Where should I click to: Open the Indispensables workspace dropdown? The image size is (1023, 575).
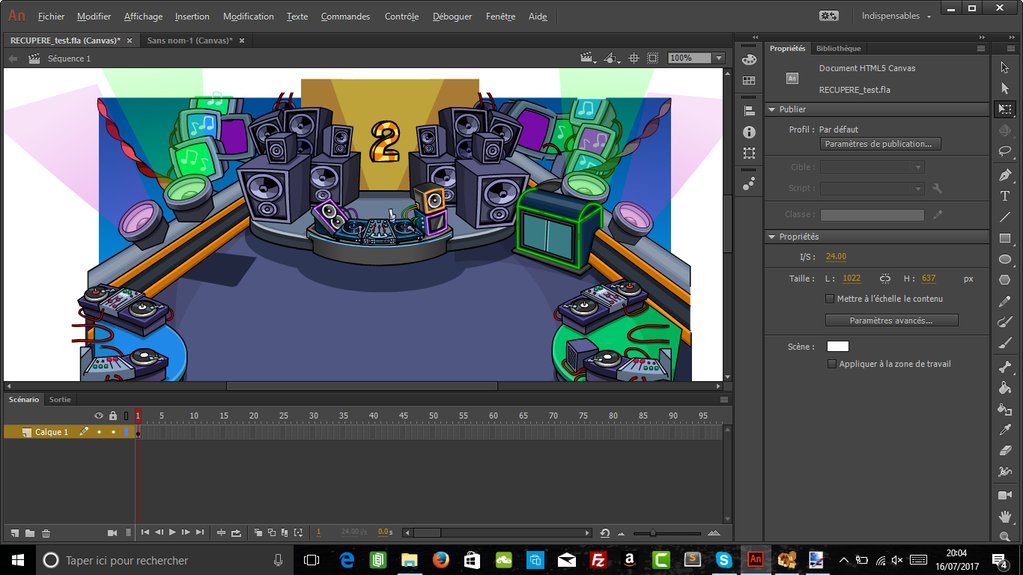tap(896, 16)
